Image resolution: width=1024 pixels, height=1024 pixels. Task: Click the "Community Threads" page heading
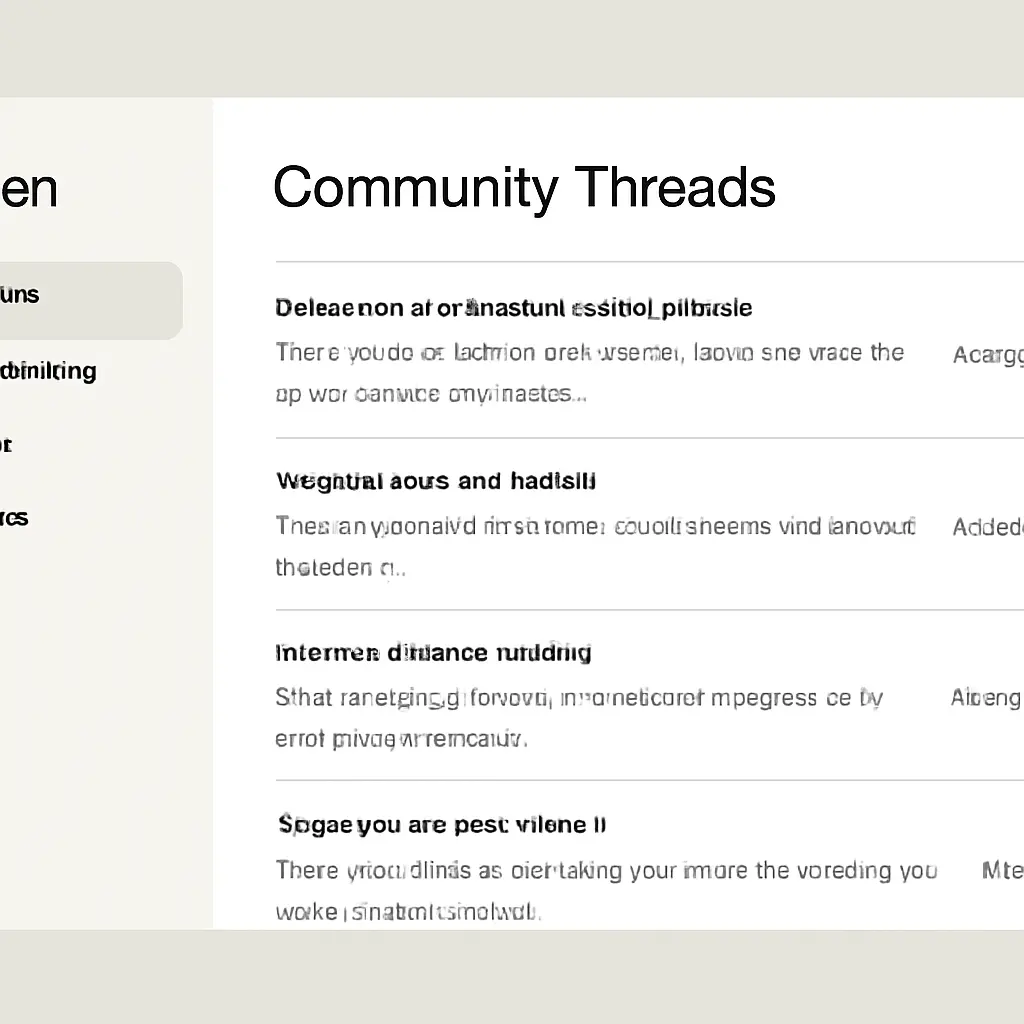click(x=524, y=187)
